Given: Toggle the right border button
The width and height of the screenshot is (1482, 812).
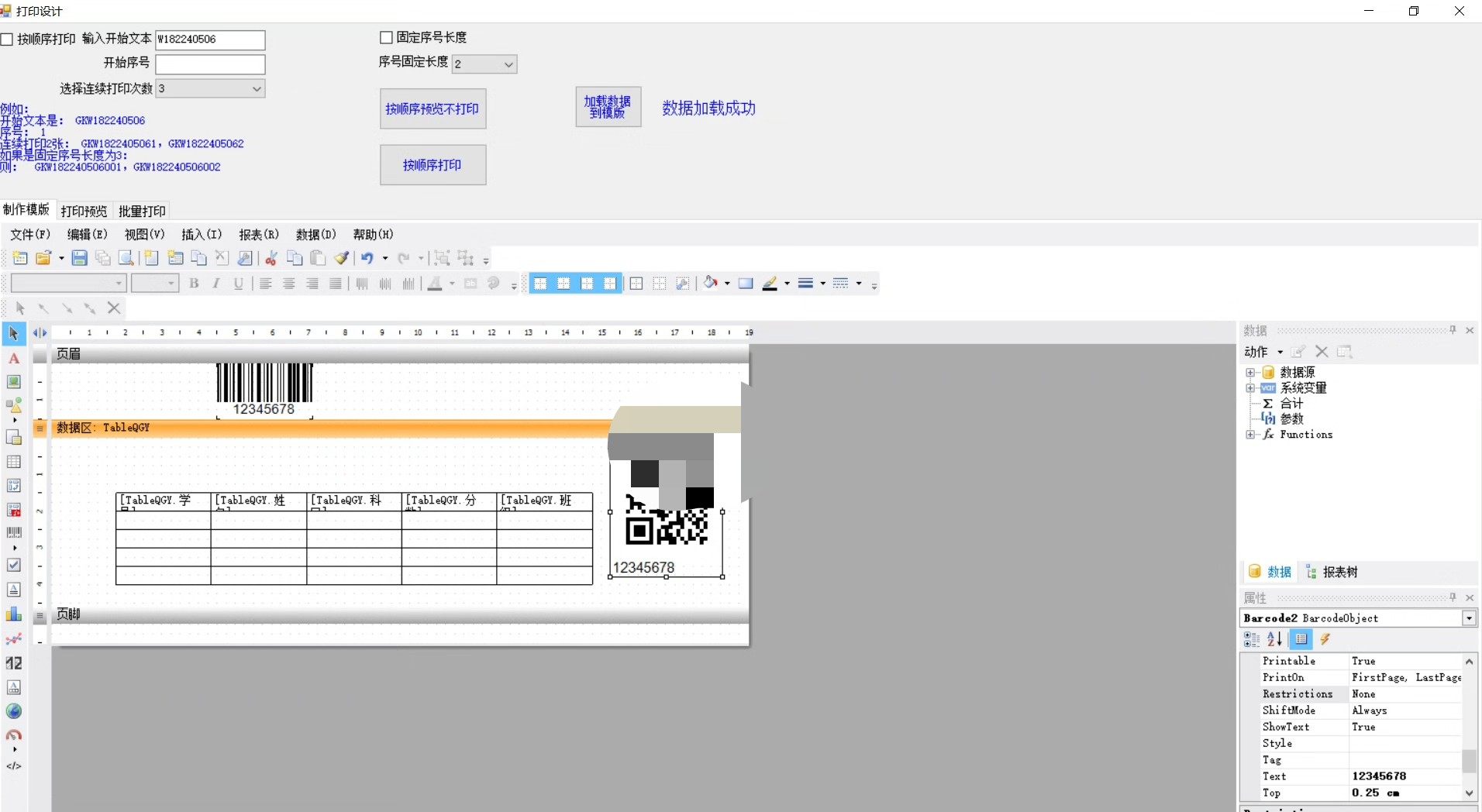Looking at the screenshot, I should pyautogui.click(x=610, y=284).
